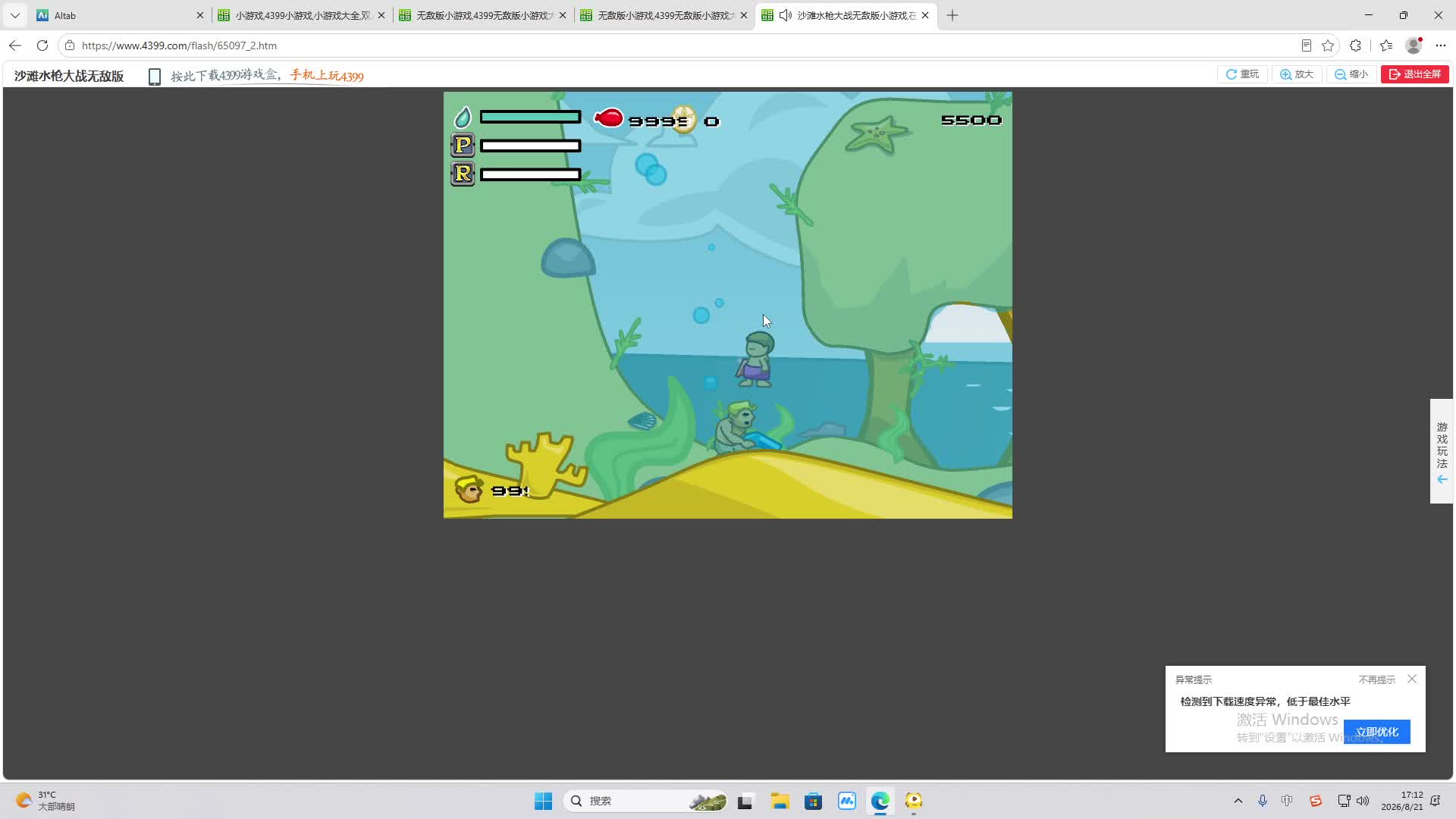Click the water level bar in game

[530, 117]
